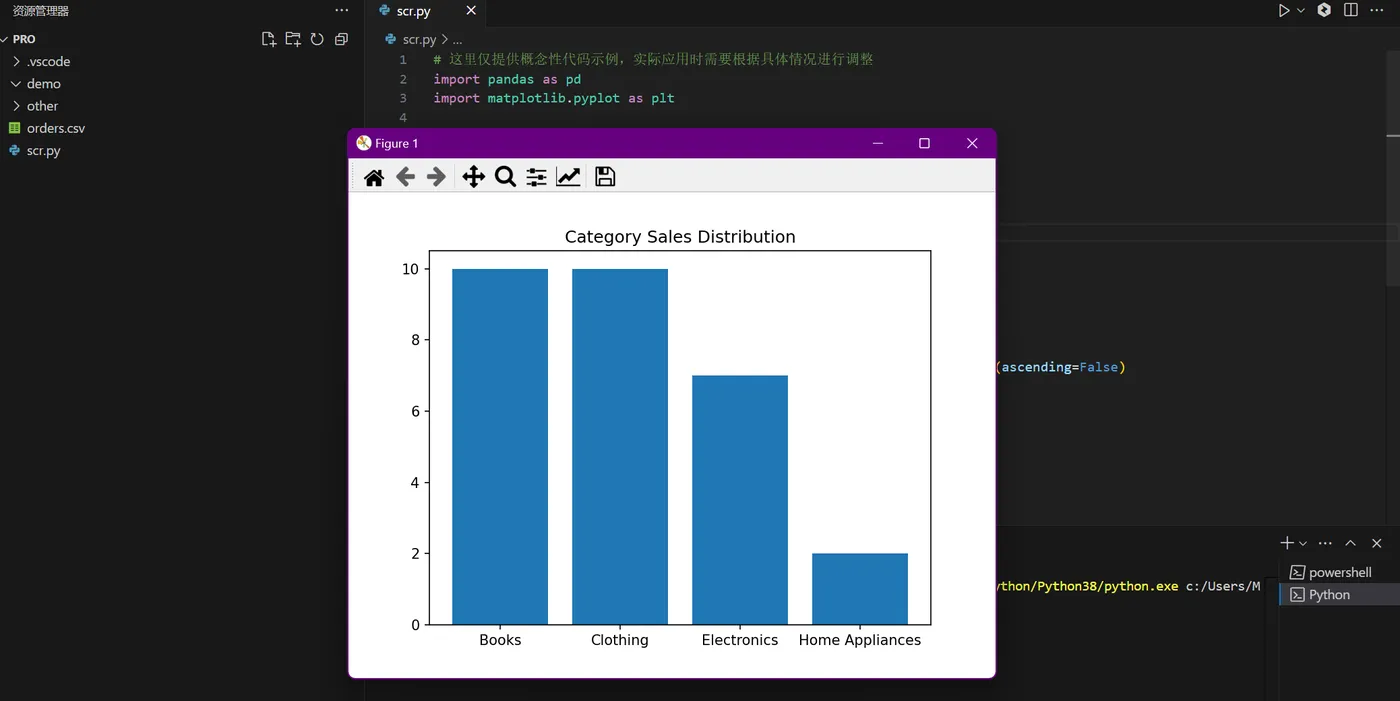Select the Zoom to rectangle tool
Image resolution: width=1400 pixels, height=701 pixels.
(x=505, y=177)
